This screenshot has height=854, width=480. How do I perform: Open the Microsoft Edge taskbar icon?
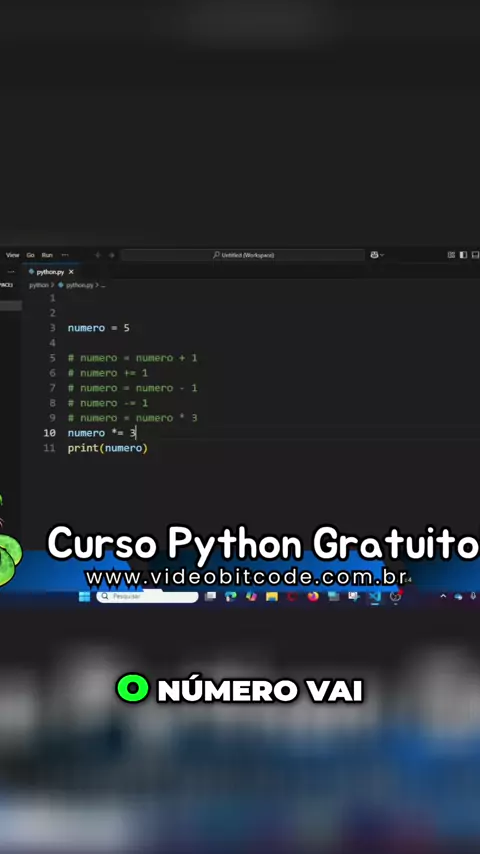pos(230,597)
